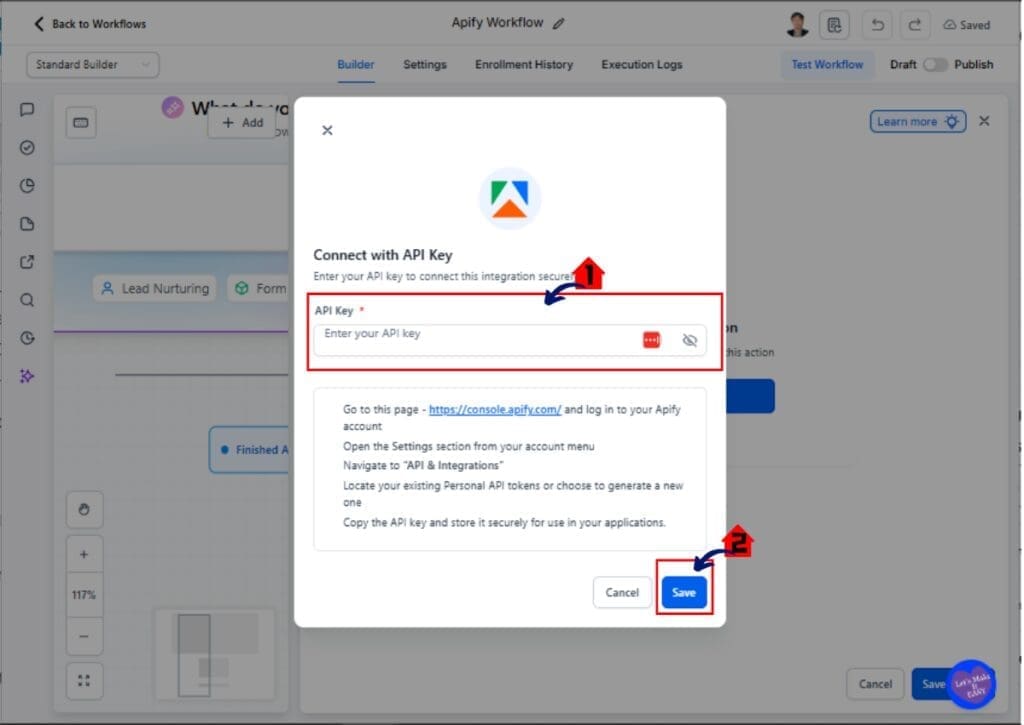
Task: Click the Add button
Action: click(x=243, y=123)
